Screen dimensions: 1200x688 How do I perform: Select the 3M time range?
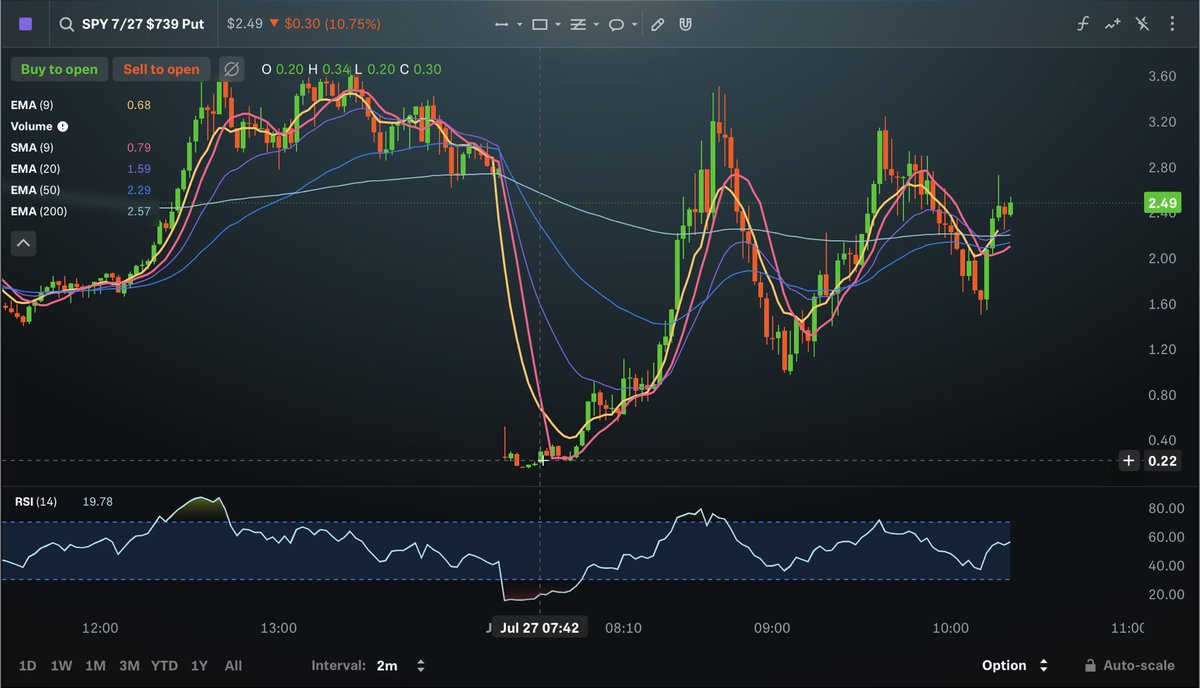tap(129, 665)
